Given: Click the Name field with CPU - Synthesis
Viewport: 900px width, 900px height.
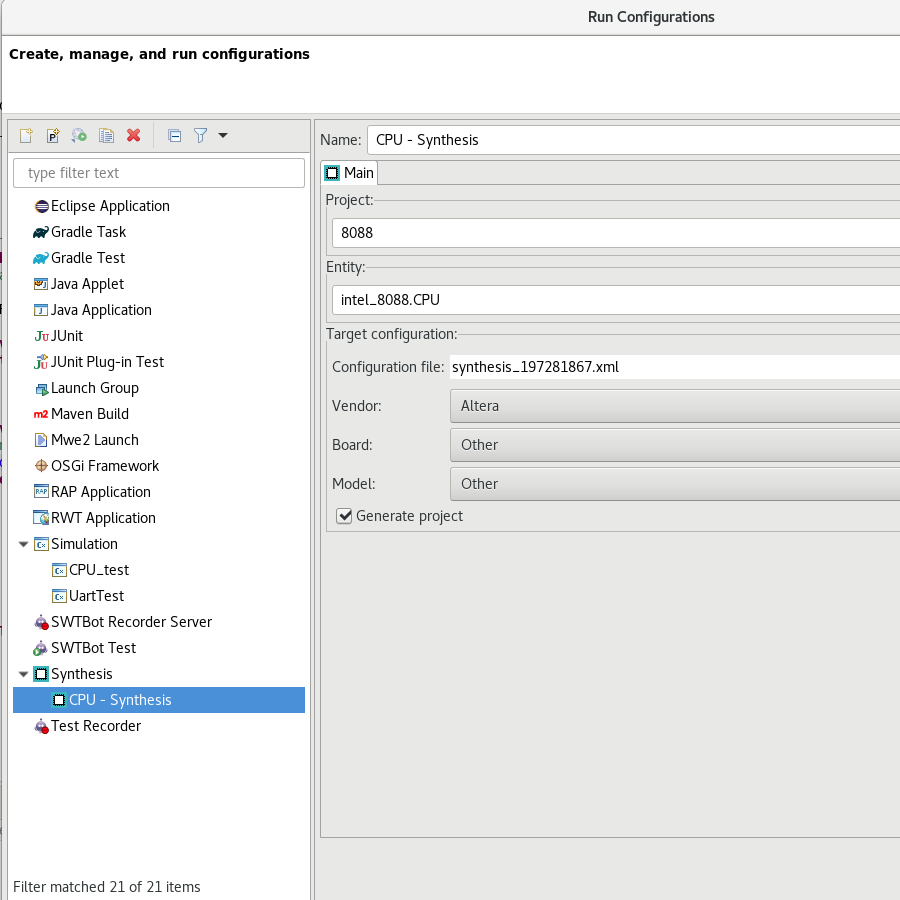Looking at the screenshot, I should (634, 140).
